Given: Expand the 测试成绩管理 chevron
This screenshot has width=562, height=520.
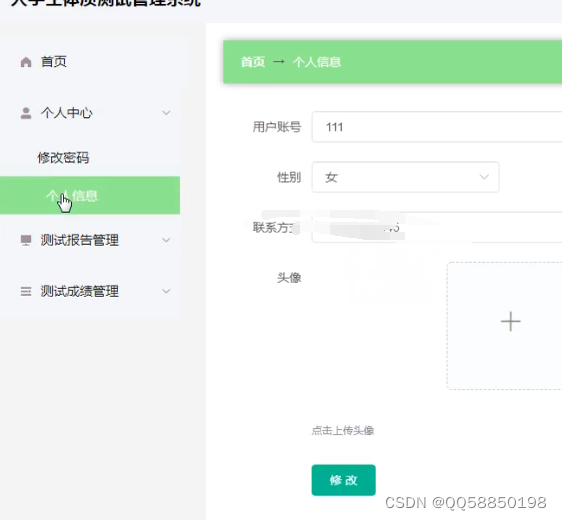Looking at the screenshot, I should pyautogui.click(x=166, y=291).
